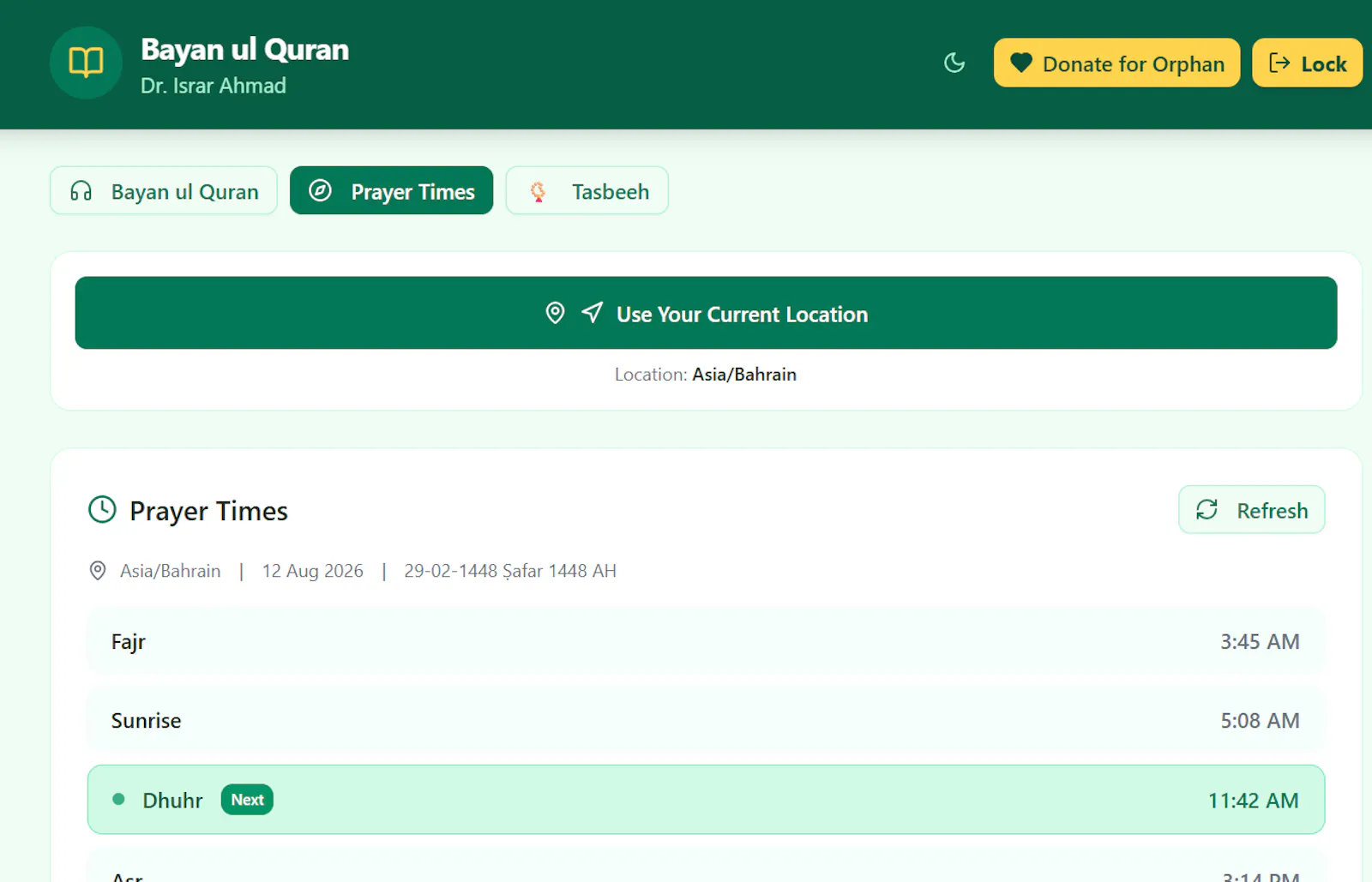The height and width of the screenshot is (882, 1372).
Task: Click the Next badge beside Dhuhr
Action: tap(247, 800)
